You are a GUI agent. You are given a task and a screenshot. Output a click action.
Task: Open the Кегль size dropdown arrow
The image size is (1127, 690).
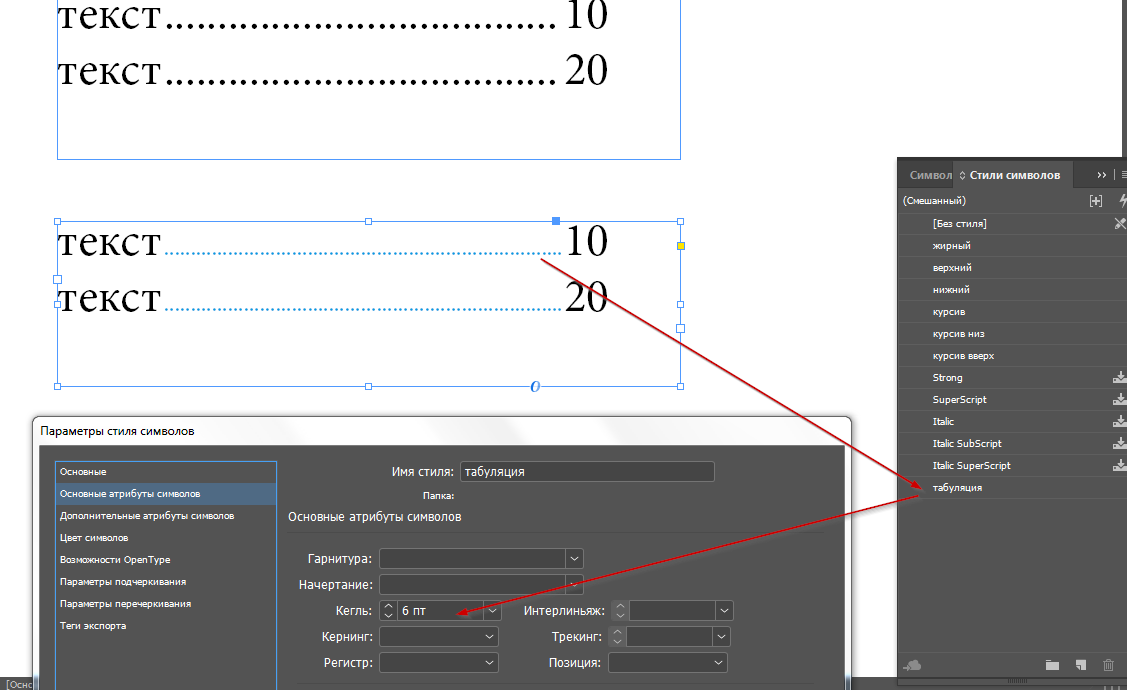[492, 611]
